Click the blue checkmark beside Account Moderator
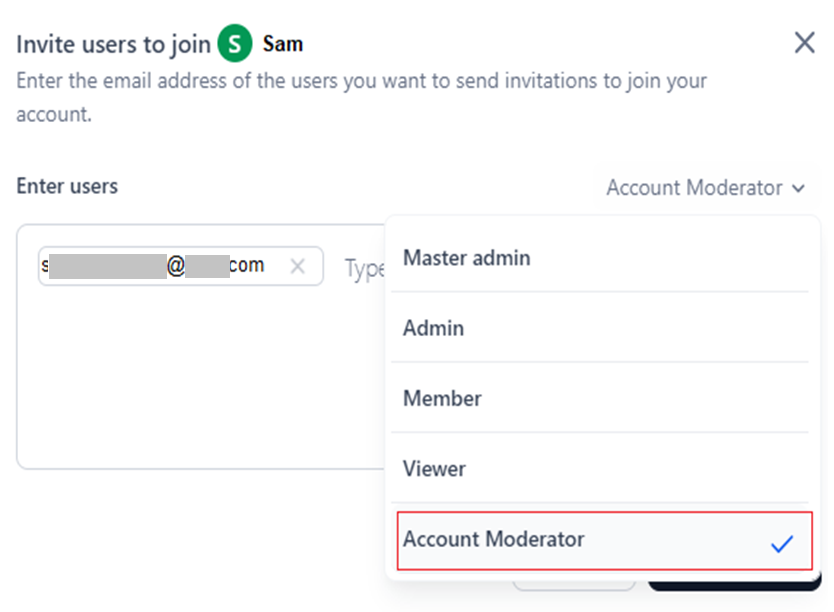Viewport: 834px width, 612px height. [x=782, y=543]
